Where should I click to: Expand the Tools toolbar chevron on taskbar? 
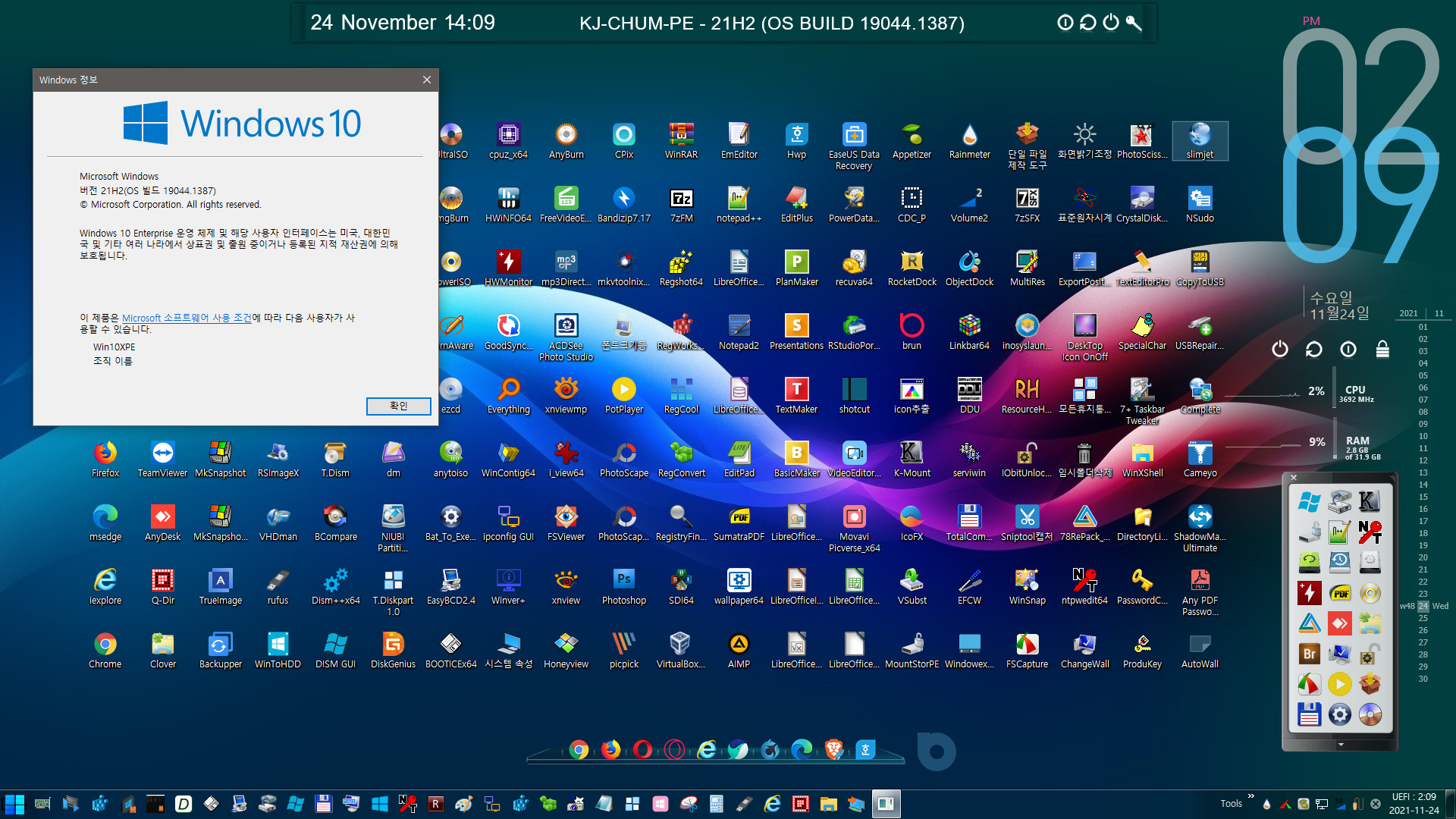point(1250,796)
